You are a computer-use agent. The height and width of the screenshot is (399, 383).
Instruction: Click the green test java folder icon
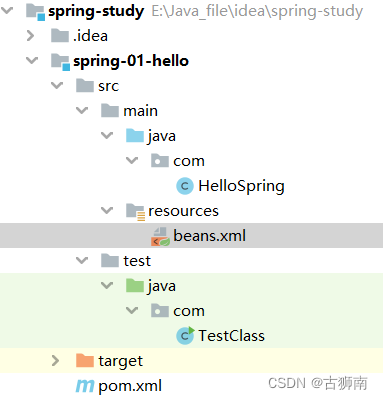(x=135, y=286)
